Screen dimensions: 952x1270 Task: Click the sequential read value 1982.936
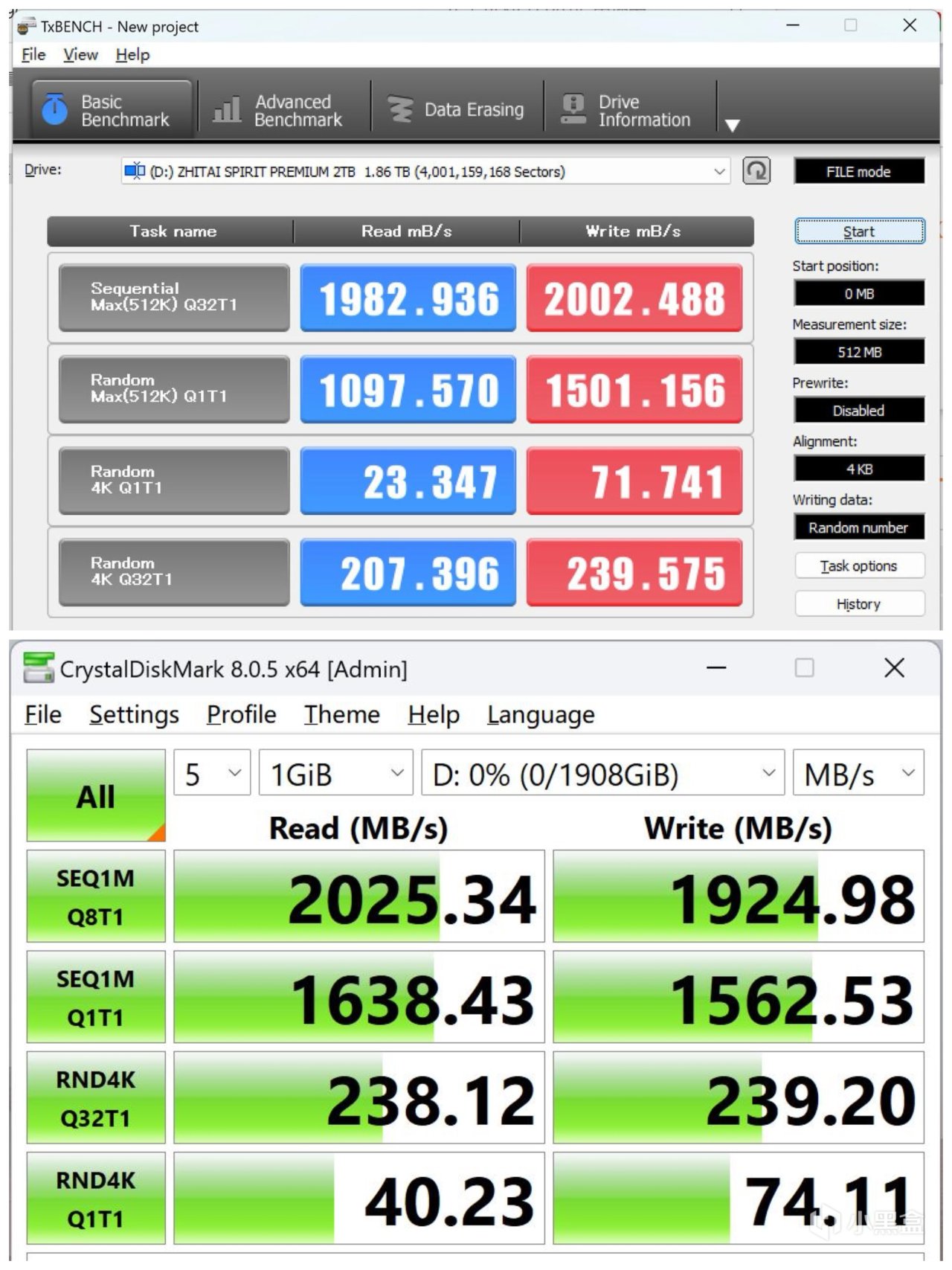[408, 298]
